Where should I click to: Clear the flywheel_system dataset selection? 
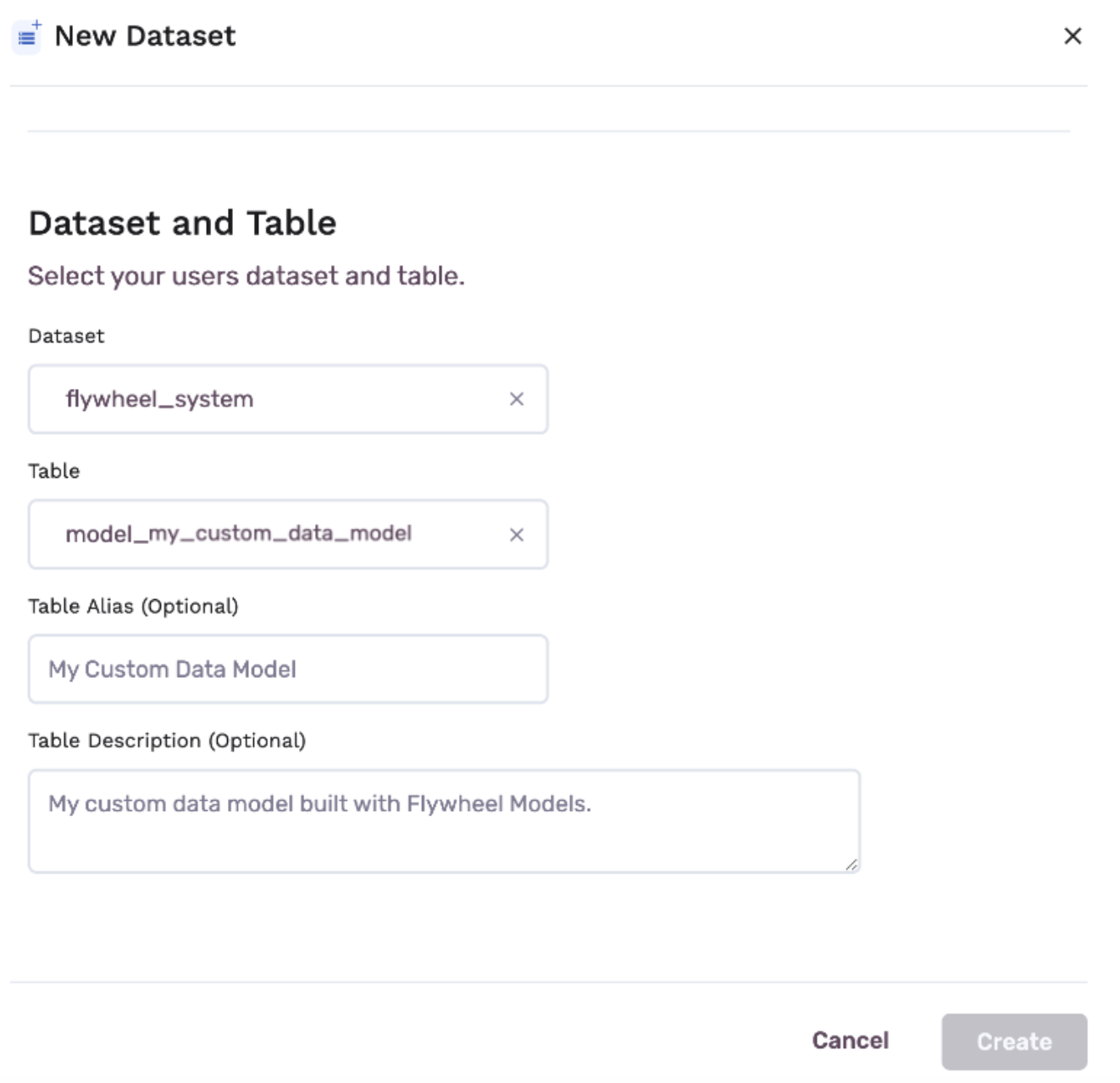[517, 399]
